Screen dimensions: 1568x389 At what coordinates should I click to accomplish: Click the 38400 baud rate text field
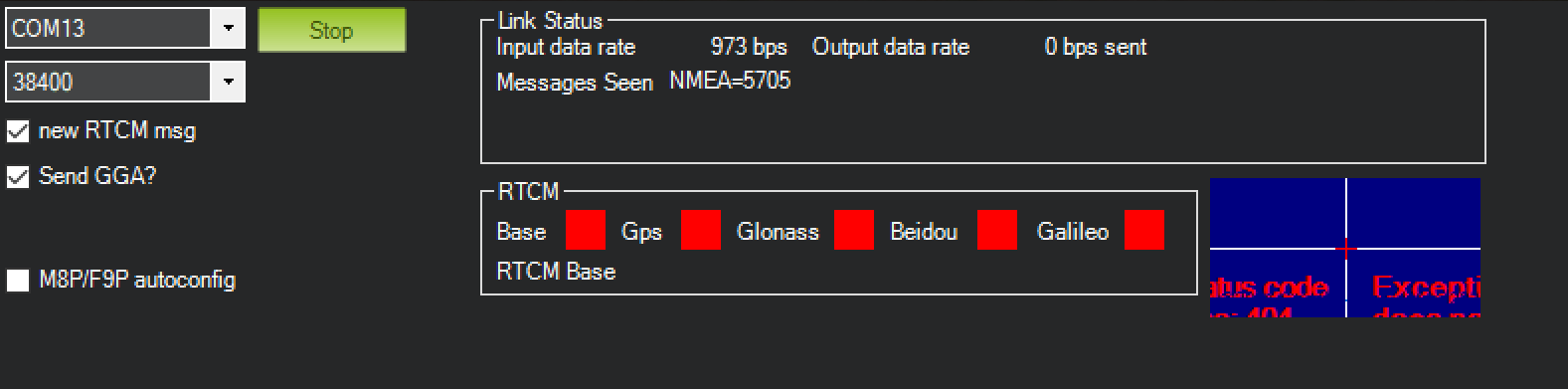point(108,82)
